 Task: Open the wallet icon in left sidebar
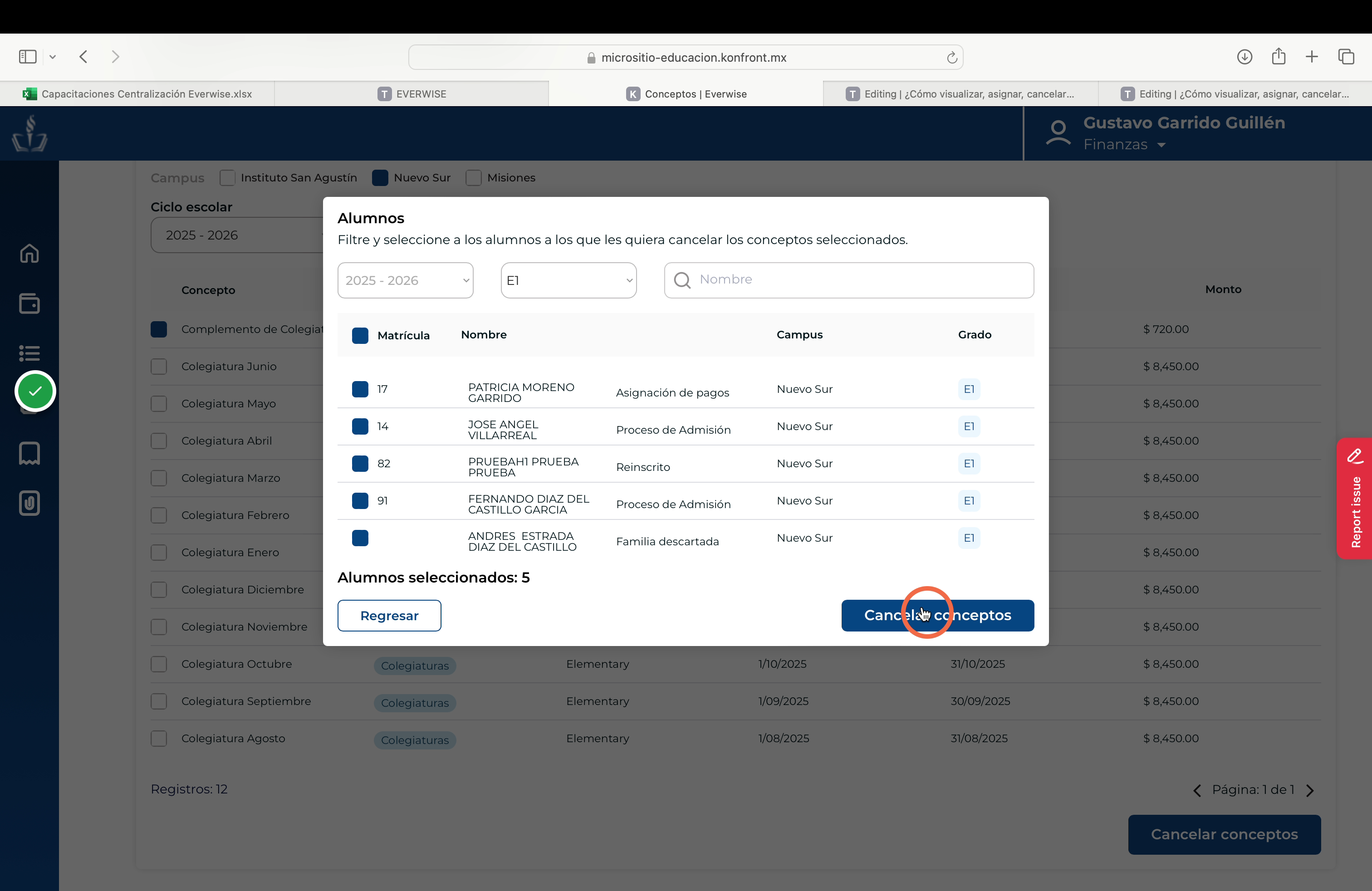pyautogui.click(x=29, y=303)
